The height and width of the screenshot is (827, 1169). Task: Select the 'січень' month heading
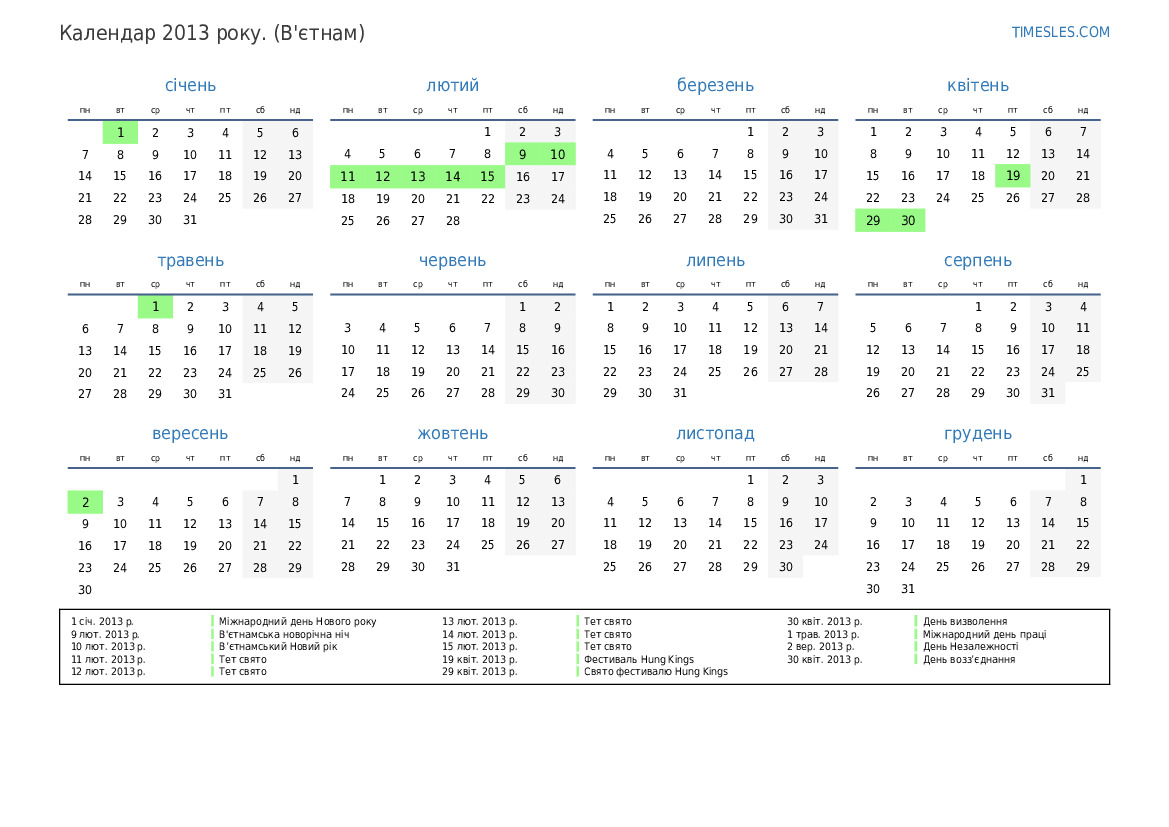pos(190,85)
